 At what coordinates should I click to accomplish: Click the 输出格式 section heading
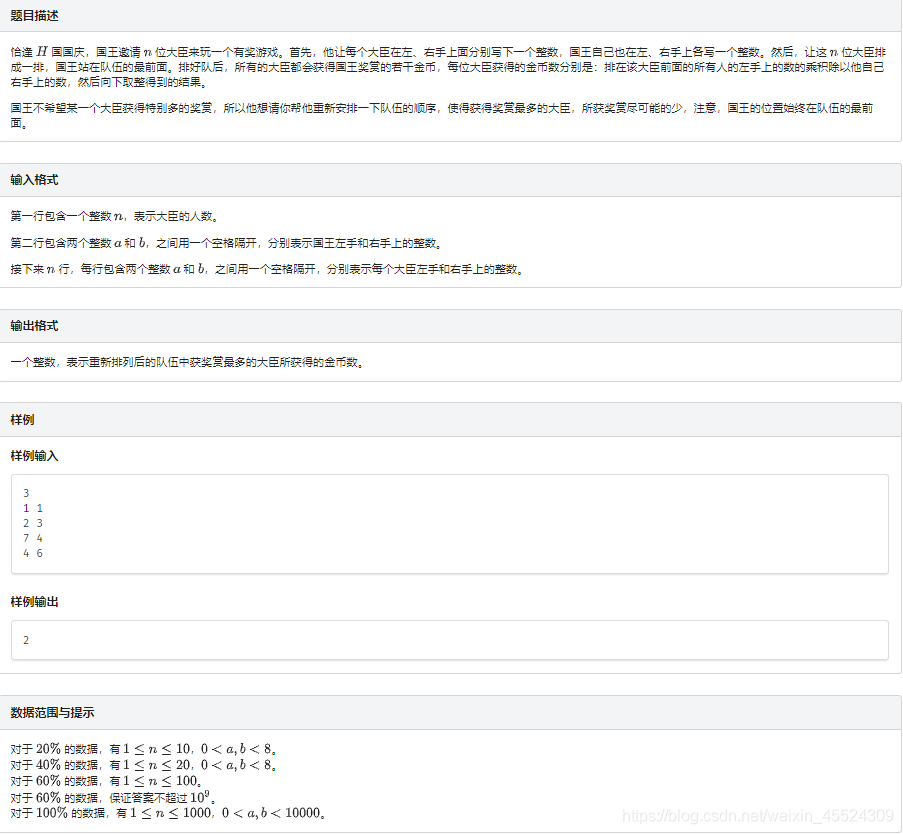click(35, 326)
